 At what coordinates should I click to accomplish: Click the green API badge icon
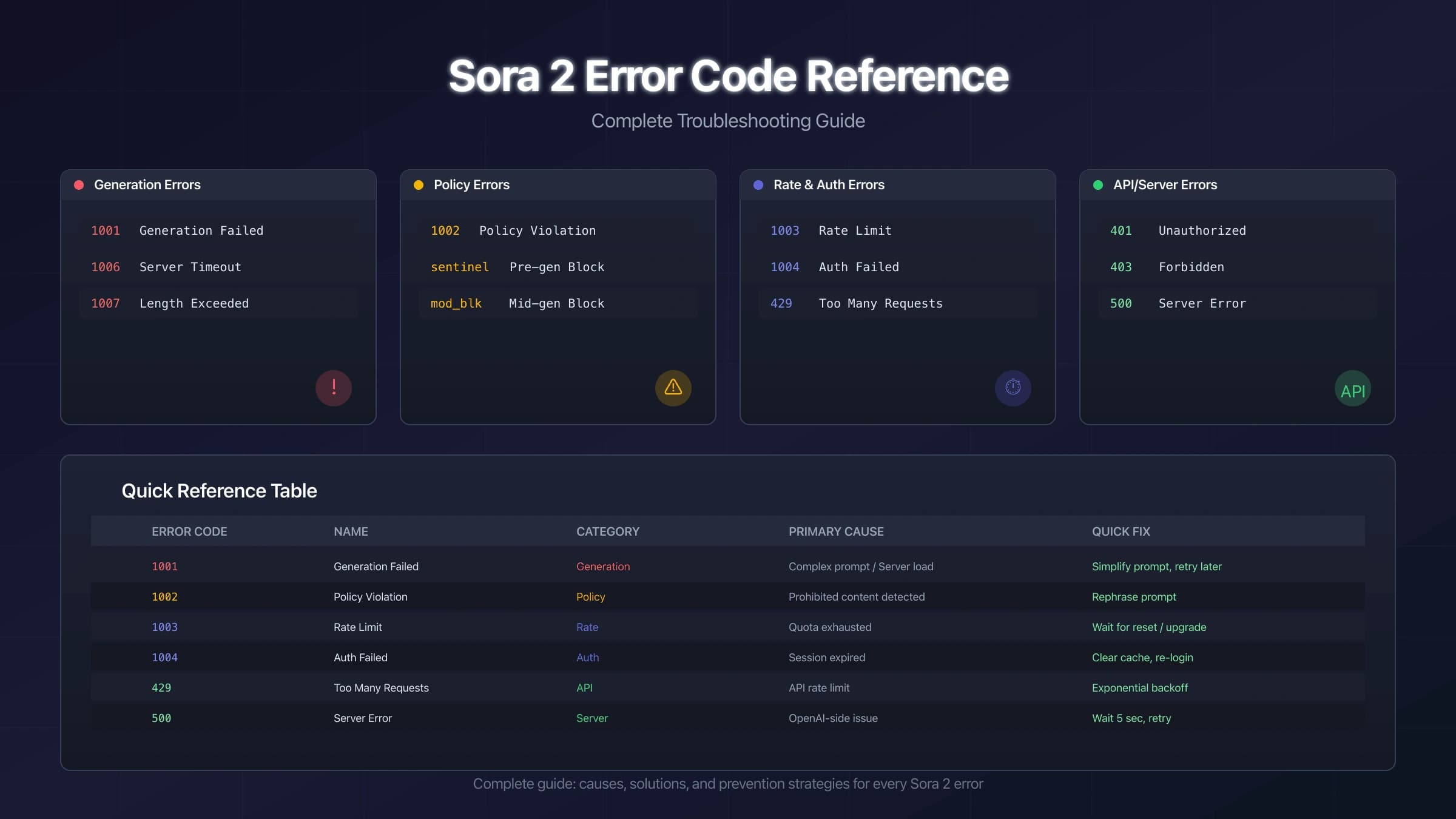pyautogui.click(x=1353, y=388)
